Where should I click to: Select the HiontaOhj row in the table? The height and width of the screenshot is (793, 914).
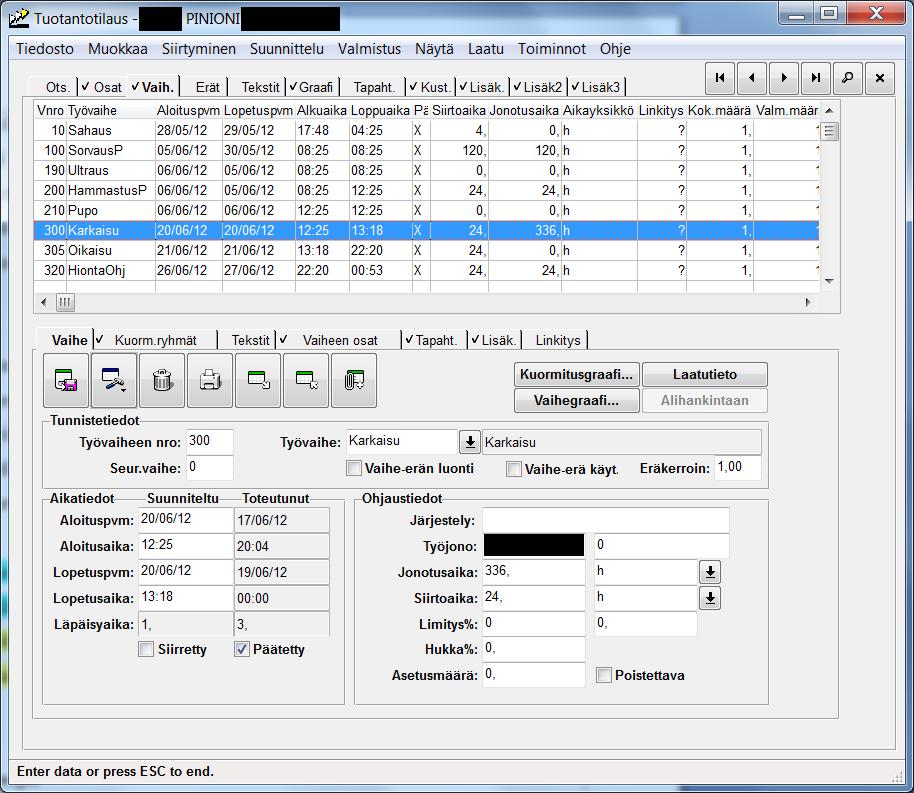point(426,270)
